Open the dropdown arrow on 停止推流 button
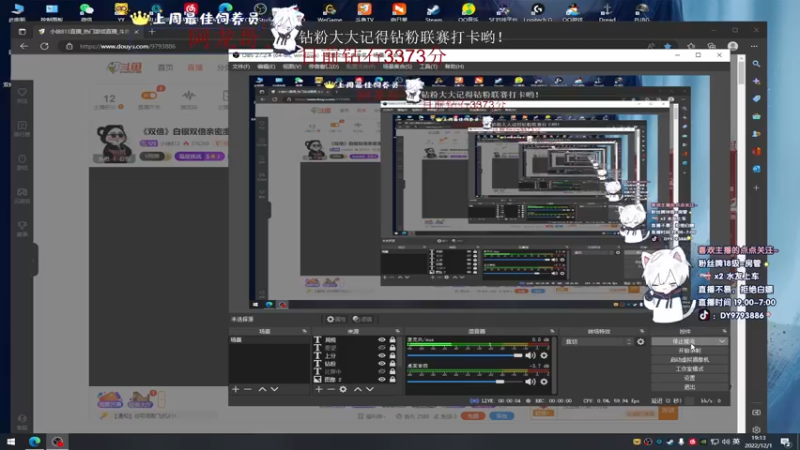Viewport: 800px width, 450px height. (722, 341)
